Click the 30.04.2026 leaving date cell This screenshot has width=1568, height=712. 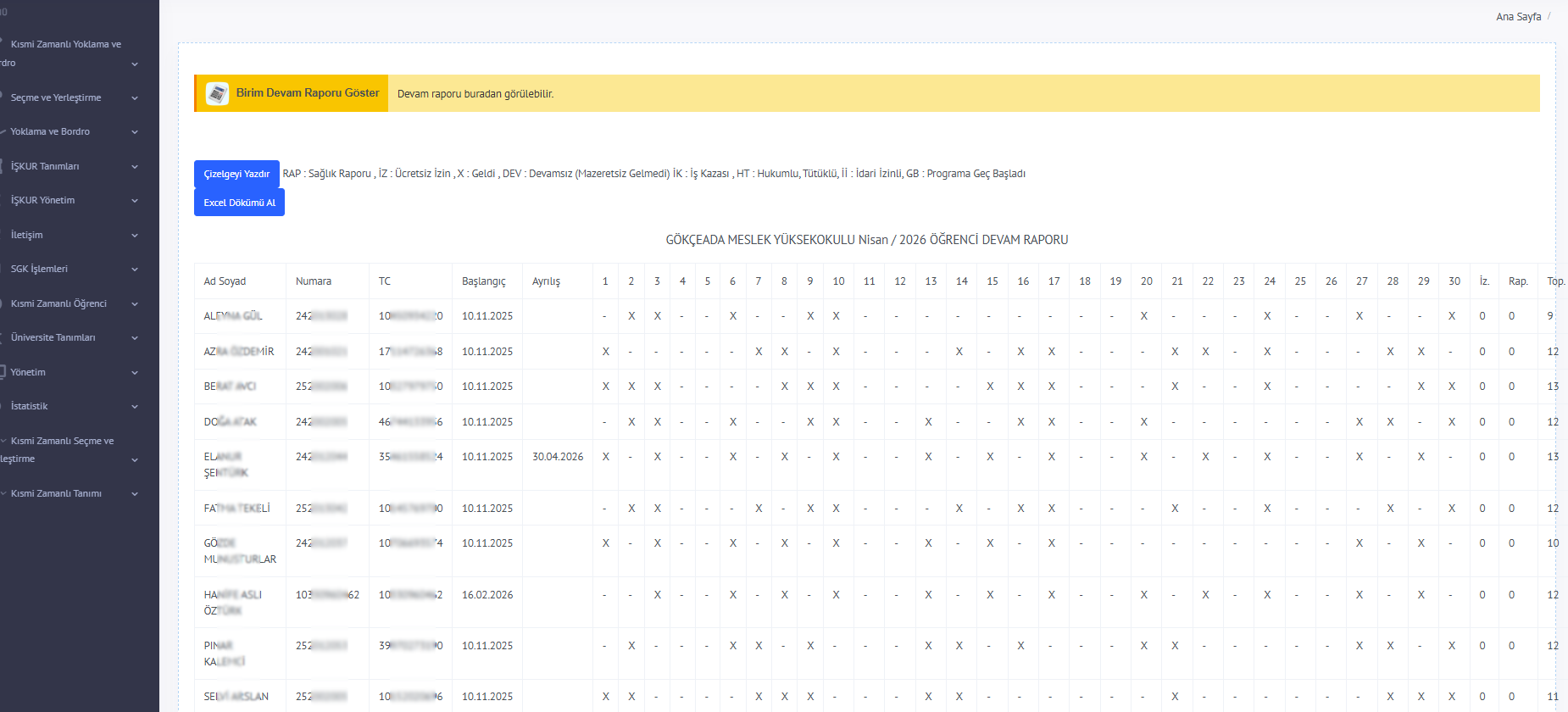[x=558, y=457]
